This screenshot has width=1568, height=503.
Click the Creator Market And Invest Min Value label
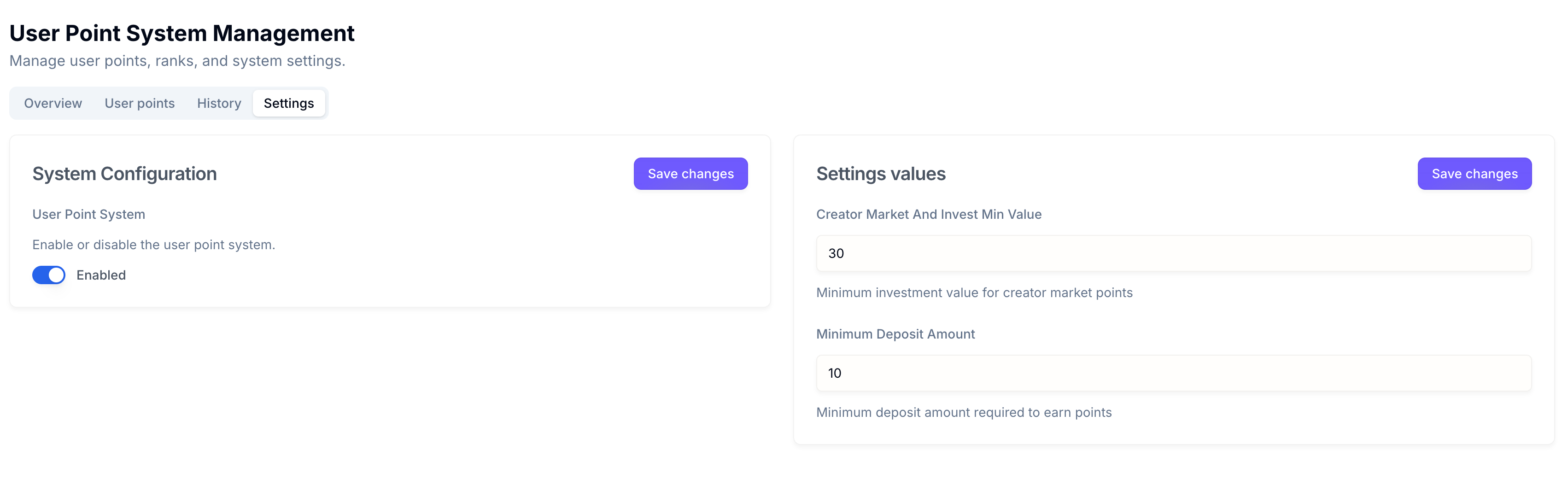pos(928,214)
